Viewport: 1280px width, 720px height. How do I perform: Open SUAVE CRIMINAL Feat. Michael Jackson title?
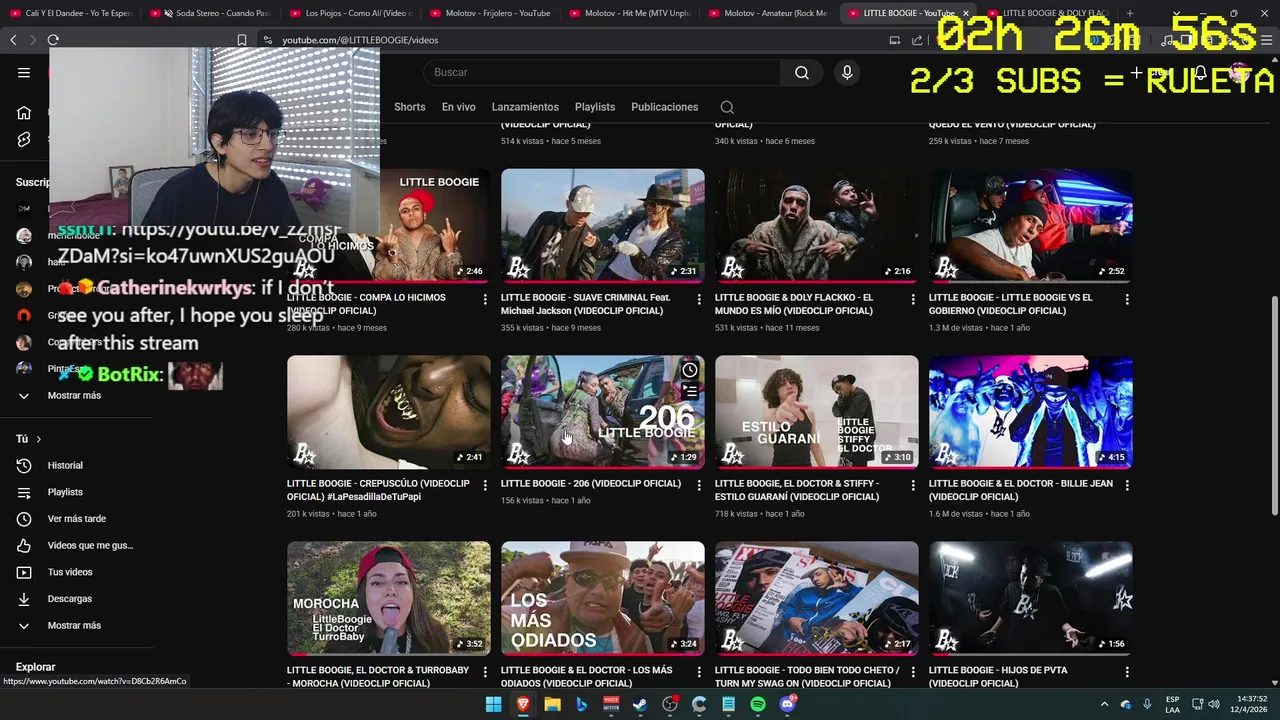tap(586, 304)
